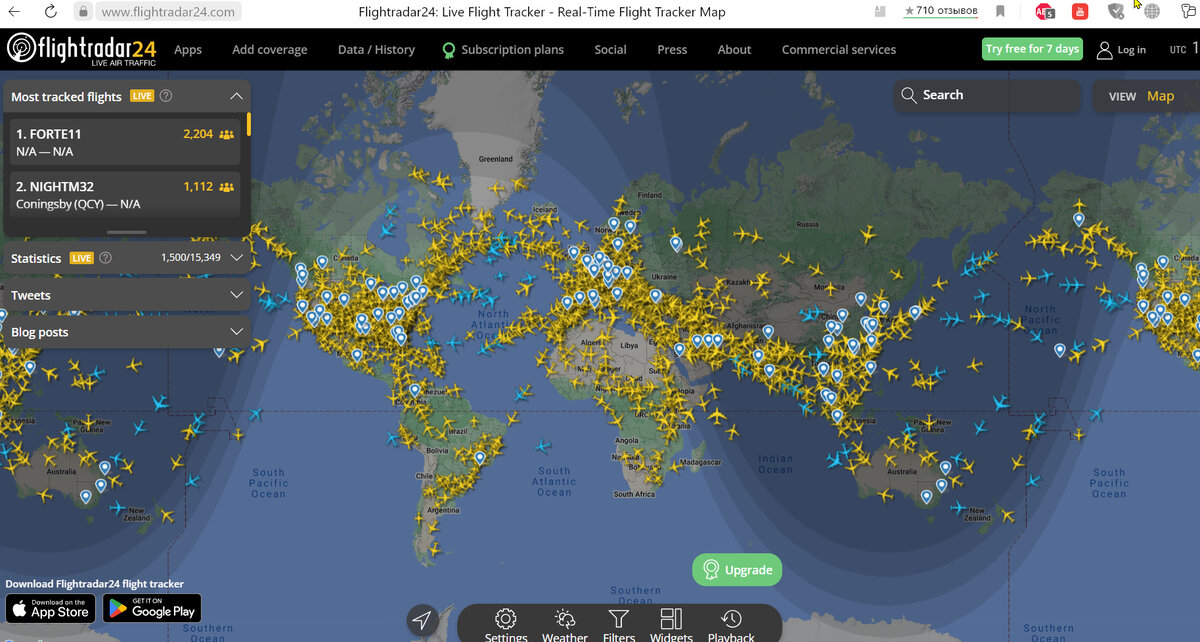The height and width of the screenshot is (642, 1200).
Task: Open the Weather layer icon
Action: point(564,619)
